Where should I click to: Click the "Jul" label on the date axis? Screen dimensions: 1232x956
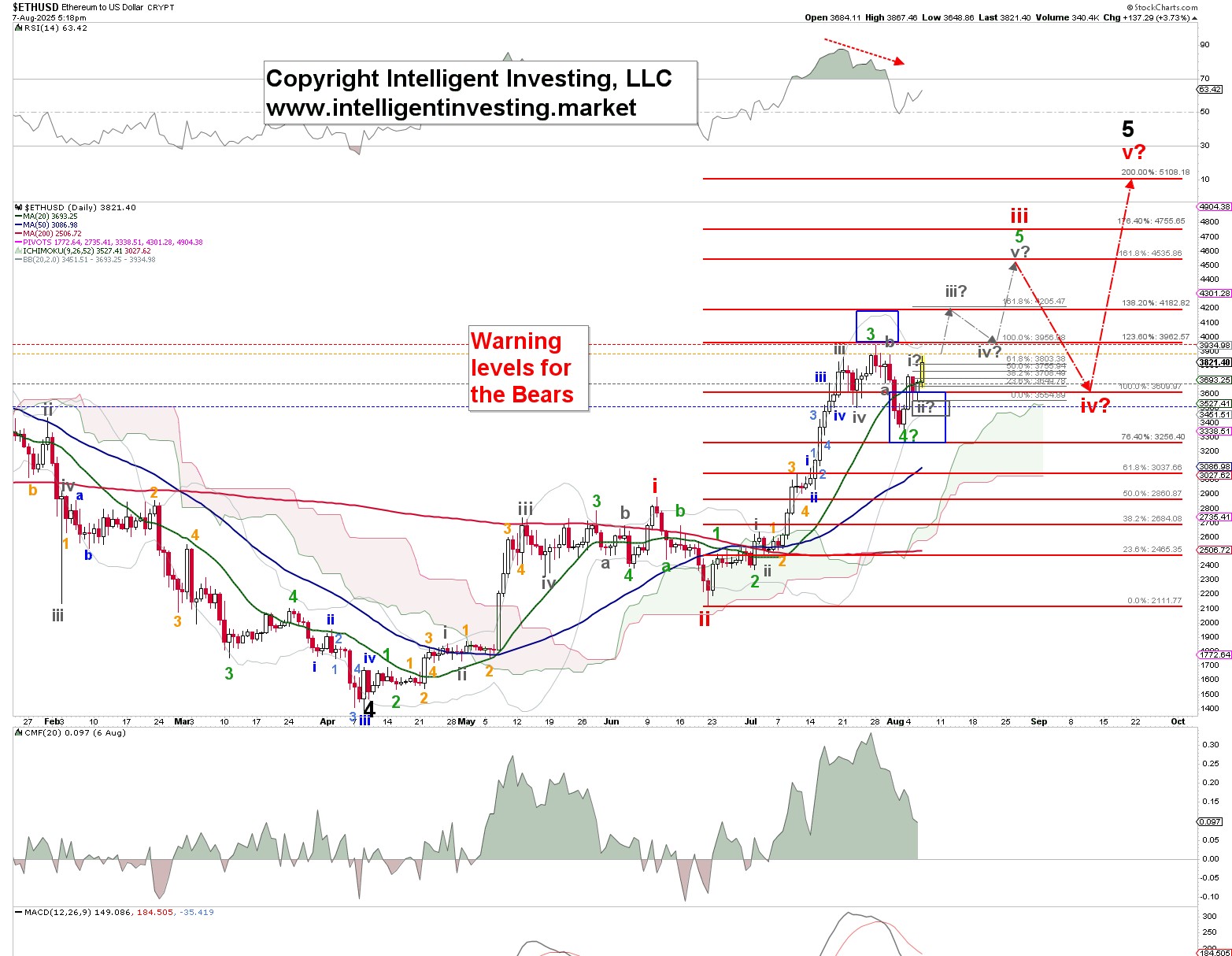point(751,721)
